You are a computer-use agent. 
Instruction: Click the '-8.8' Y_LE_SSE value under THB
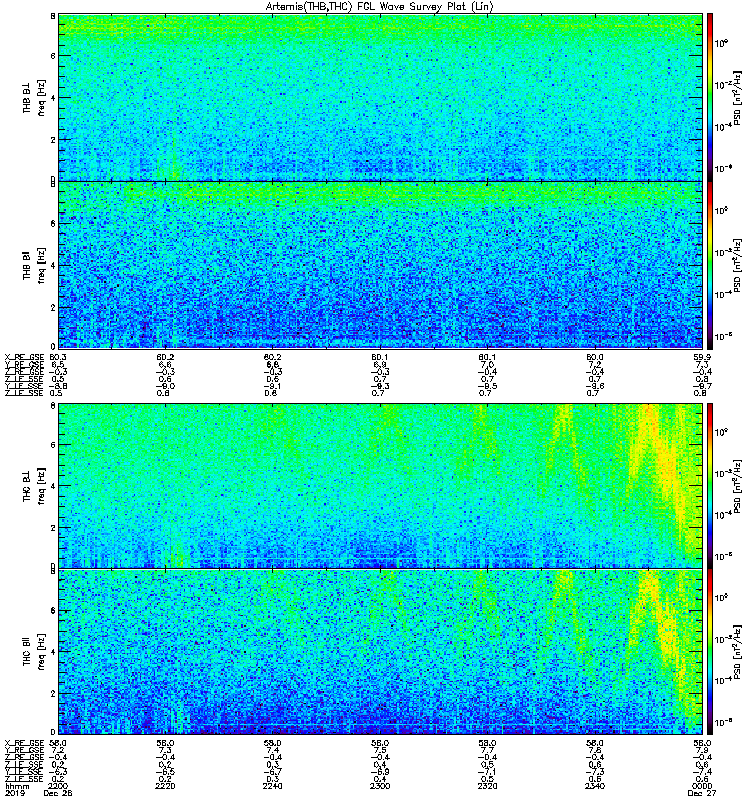click(x=58, y=386)
